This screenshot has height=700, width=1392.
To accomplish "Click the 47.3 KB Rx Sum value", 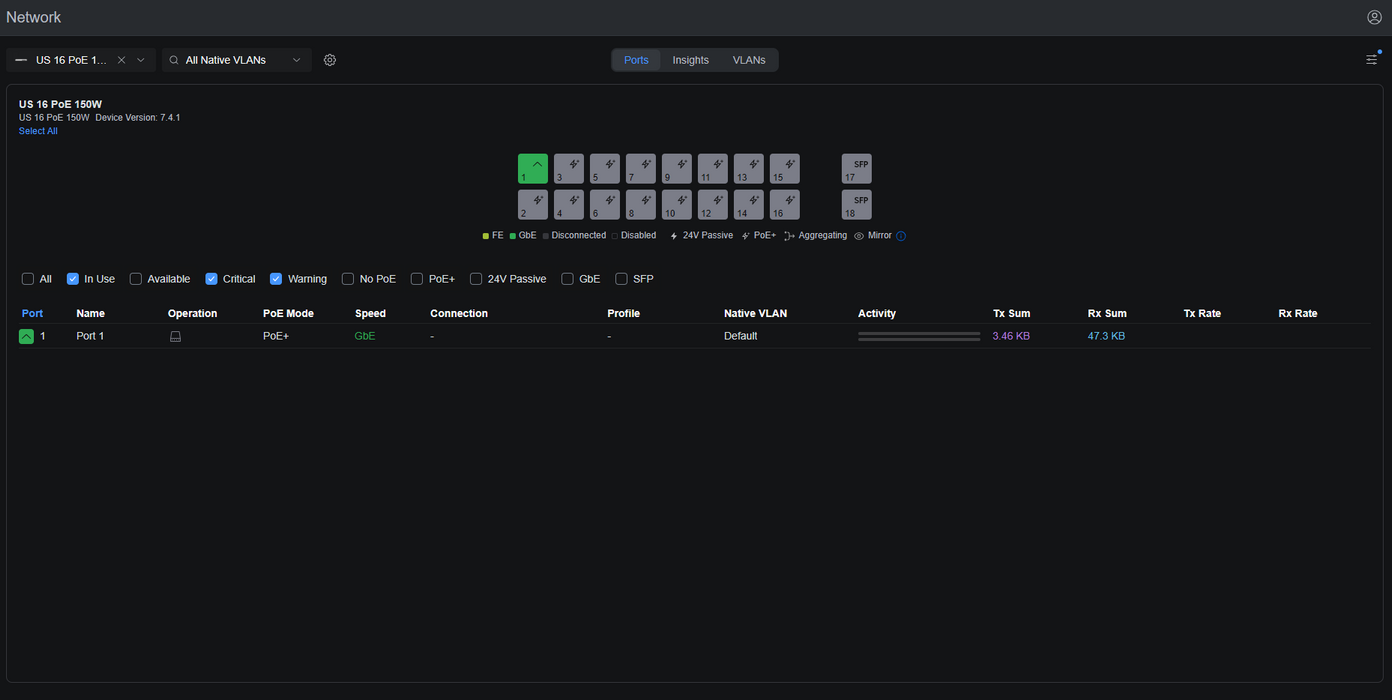I will [x=1106, y=336].
